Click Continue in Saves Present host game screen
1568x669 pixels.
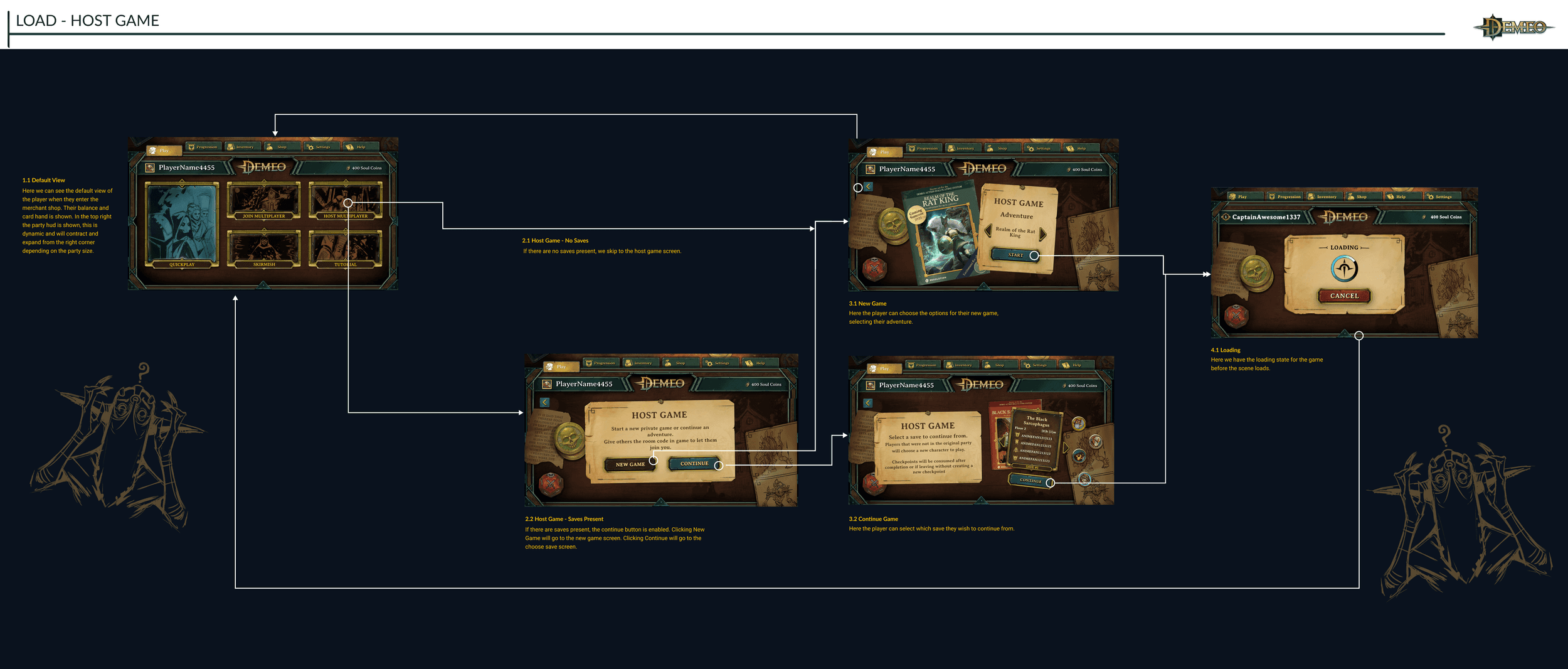tap(694, 464)
